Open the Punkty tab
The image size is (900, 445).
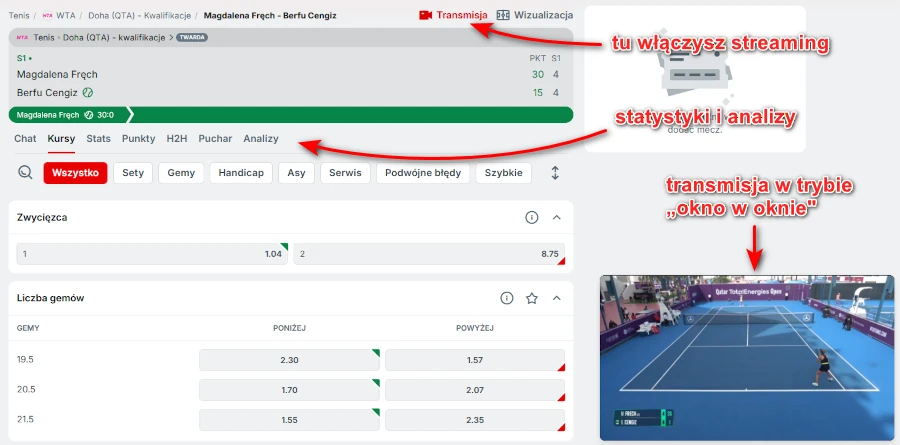[x=138, y=138]
